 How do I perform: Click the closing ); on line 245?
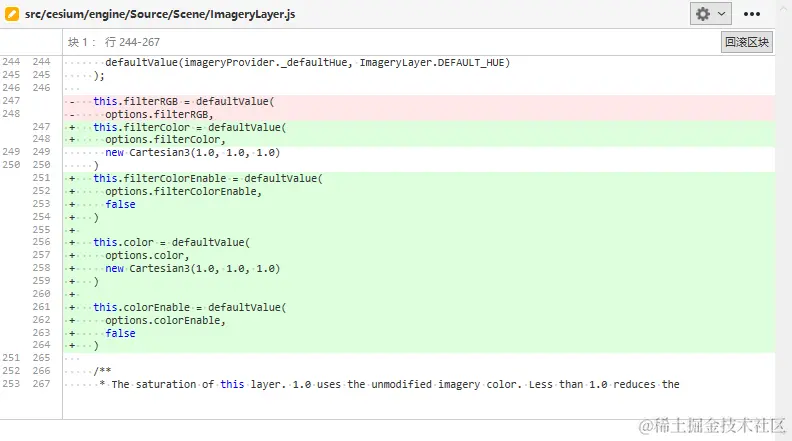point(99,76)
